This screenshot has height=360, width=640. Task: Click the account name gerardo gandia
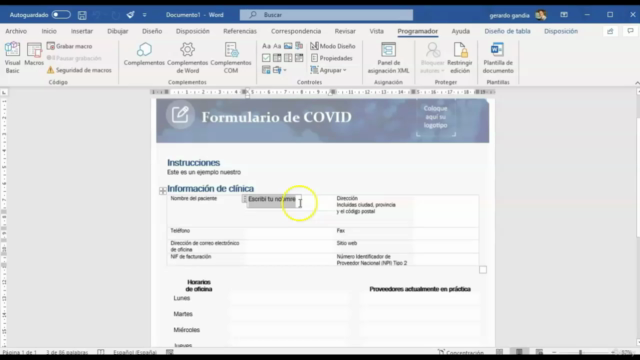point(509,16)
